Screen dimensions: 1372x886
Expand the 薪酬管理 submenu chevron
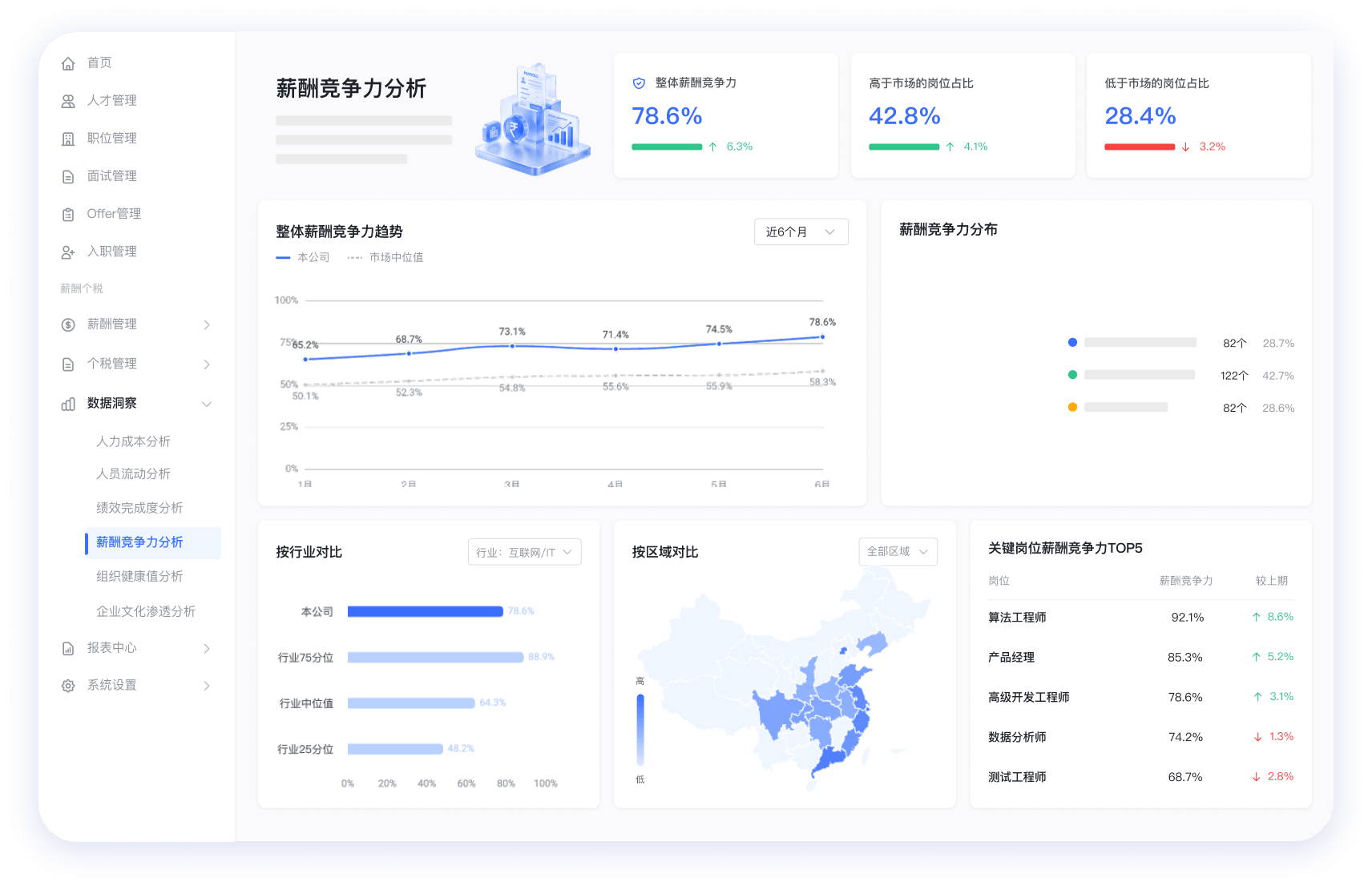tap(207, 324)
